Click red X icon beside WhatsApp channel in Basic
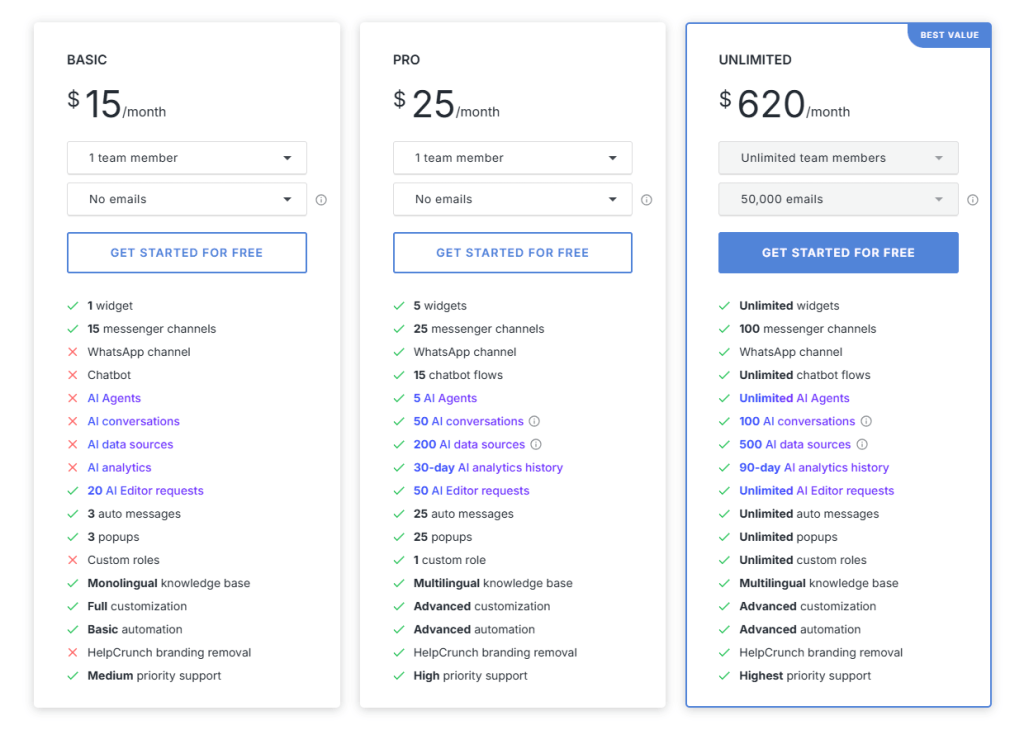 (72, 352)
